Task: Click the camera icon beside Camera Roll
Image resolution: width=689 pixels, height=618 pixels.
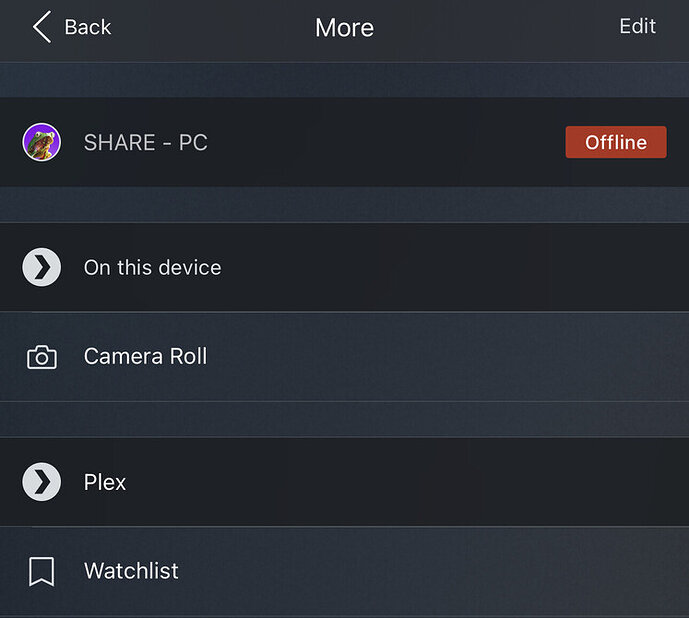Action: point(41,357)
